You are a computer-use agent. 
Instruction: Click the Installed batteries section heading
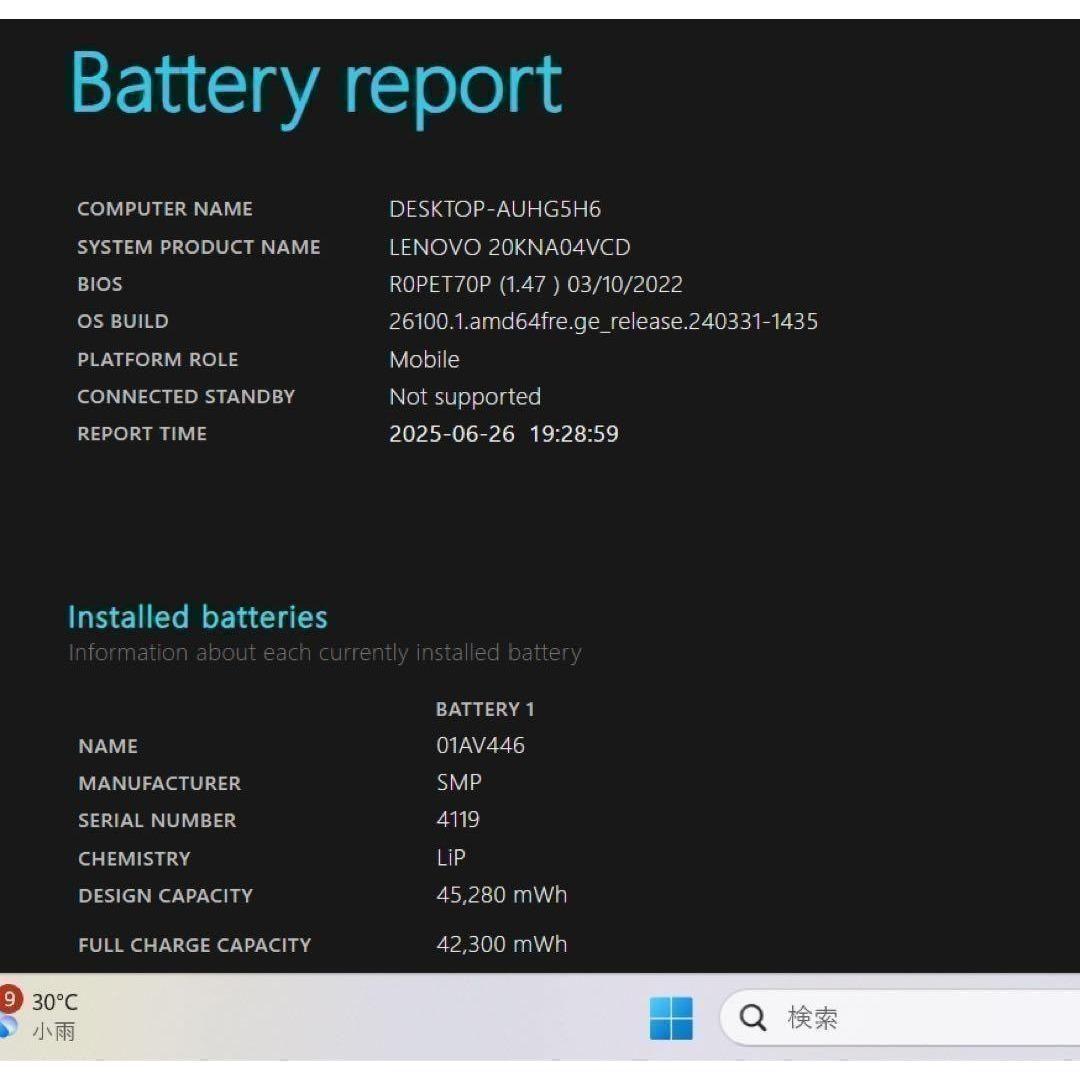(x=197, y=617)
